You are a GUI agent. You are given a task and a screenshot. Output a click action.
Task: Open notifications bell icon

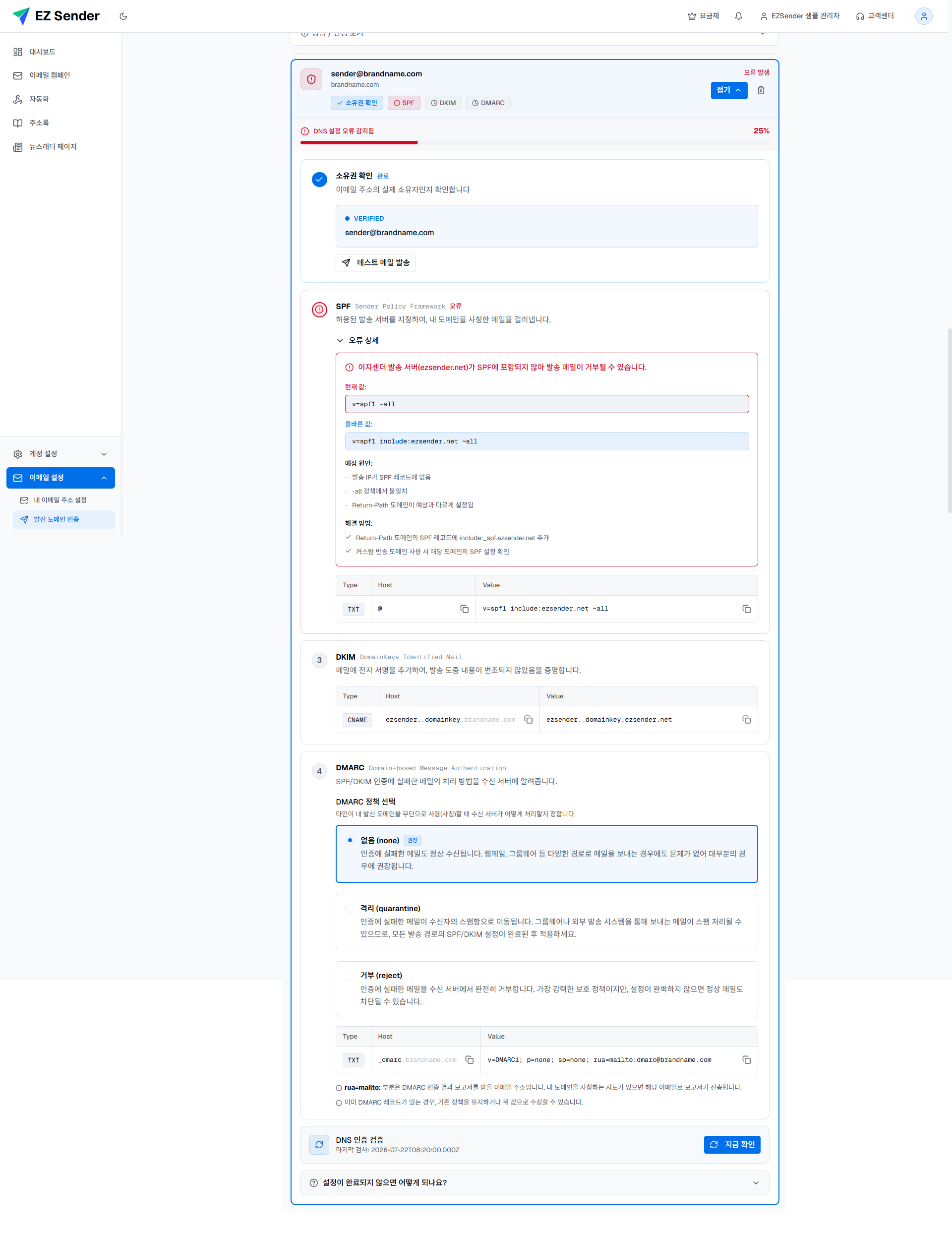click(738, 16)
